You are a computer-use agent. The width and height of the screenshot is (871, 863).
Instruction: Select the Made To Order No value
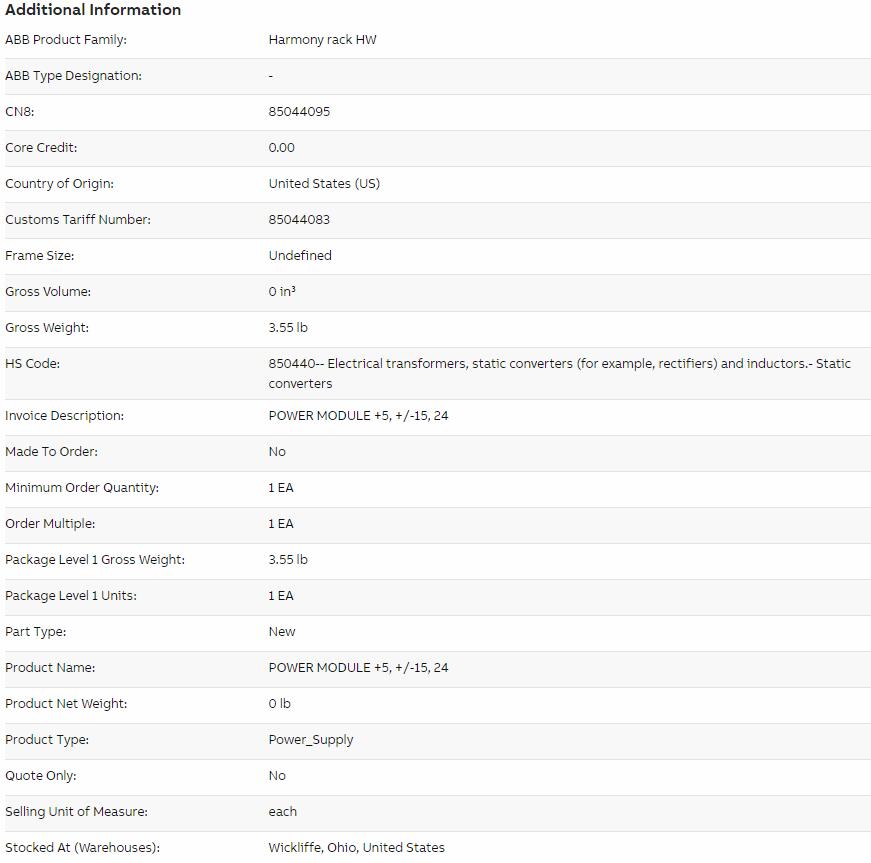[277, 451]
